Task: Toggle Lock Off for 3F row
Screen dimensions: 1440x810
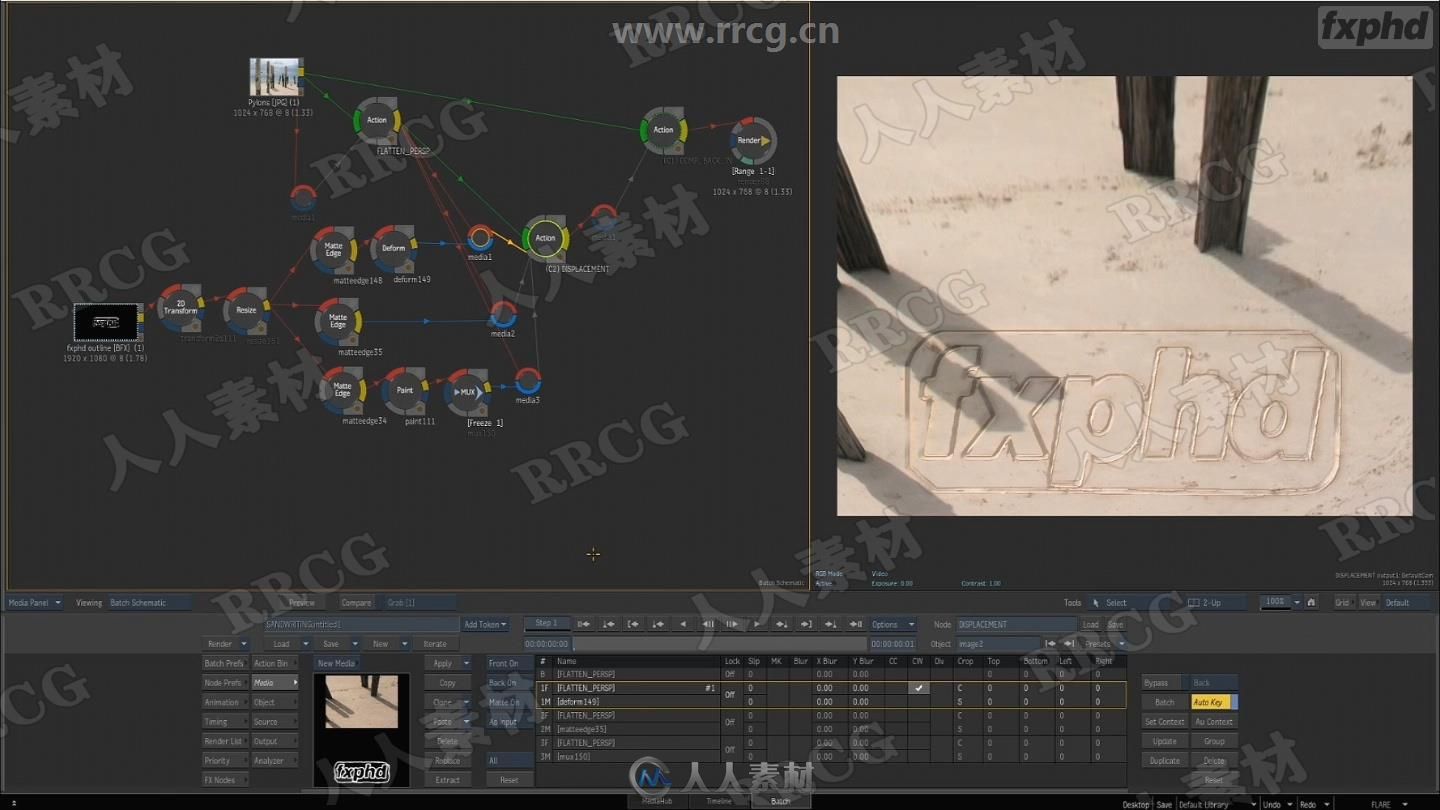Action: click(x=730, y=749)
